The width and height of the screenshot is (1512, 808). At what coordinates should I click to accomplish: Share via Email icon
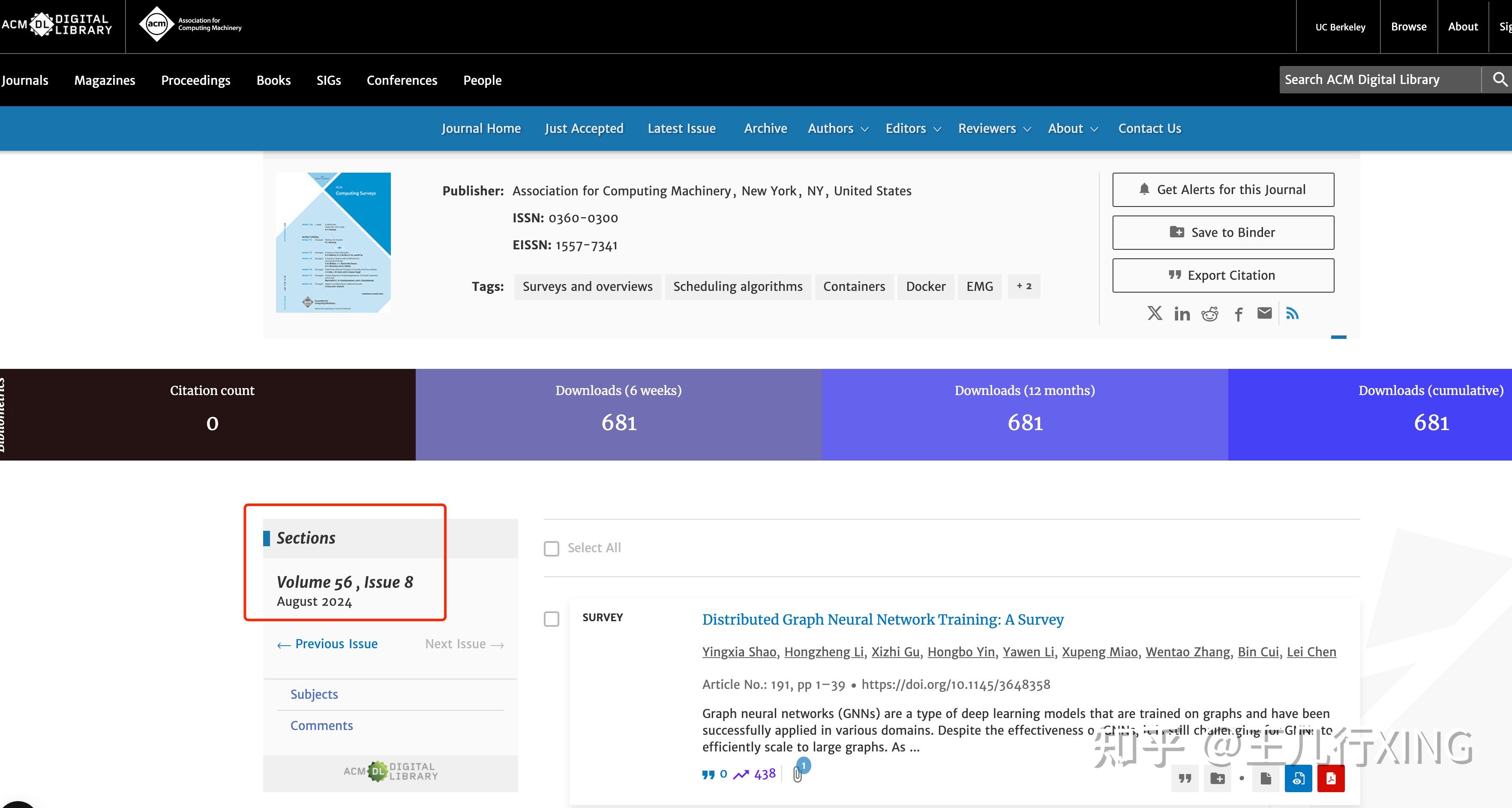[1263, 314]
